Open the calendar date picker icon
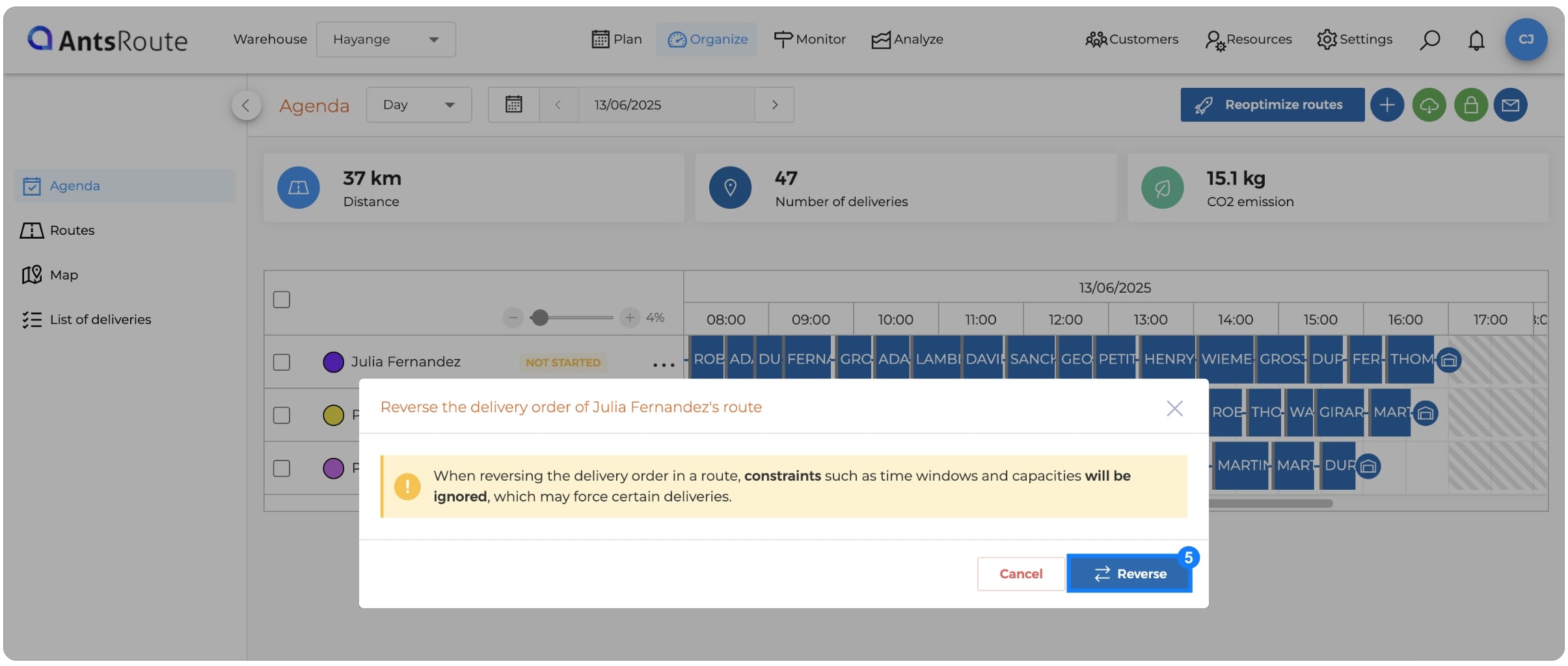1568x666 pixels. 514,105
